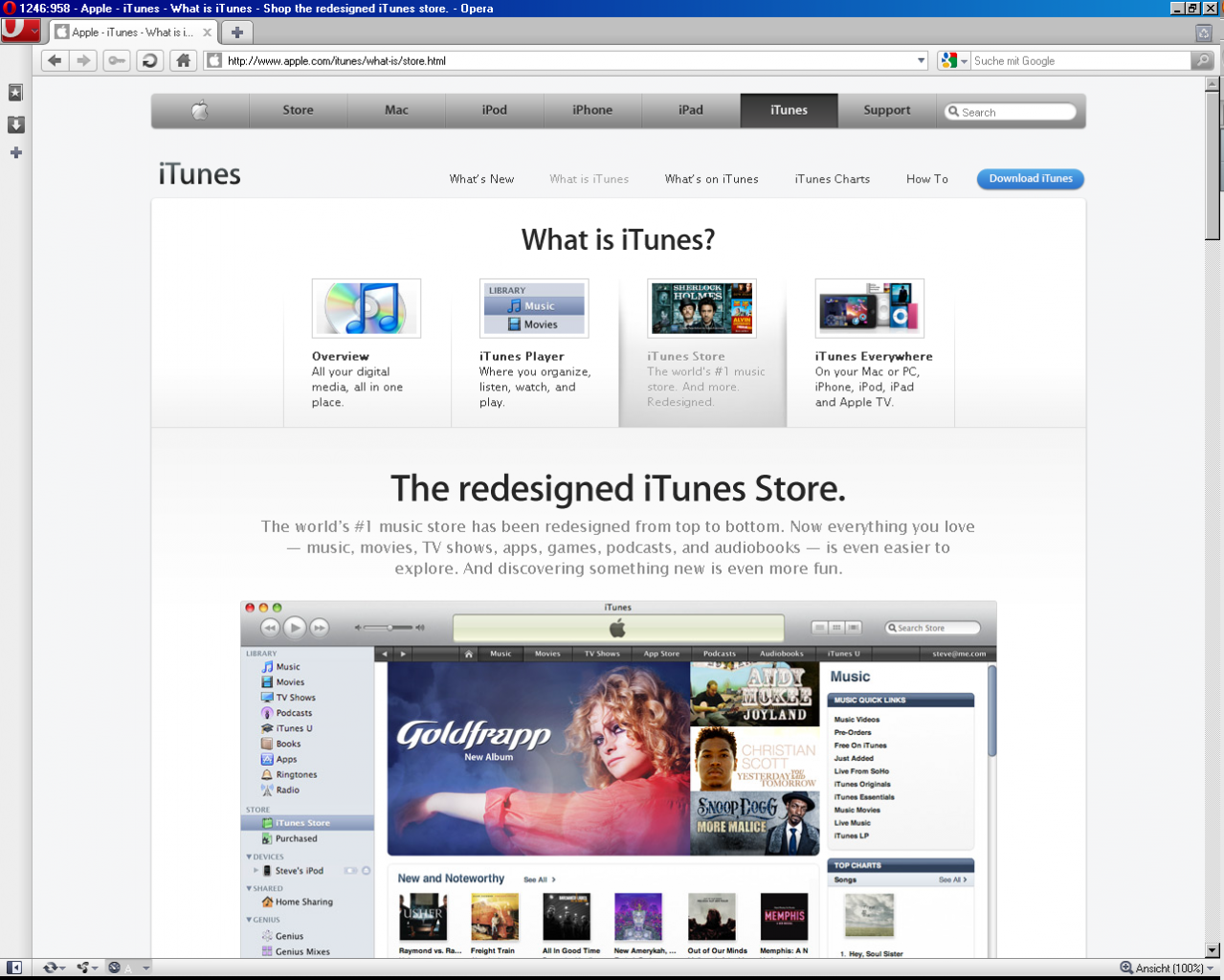Image resolution: width=1224 pixels, height=980 pixels.
Task: Open the iTunes Player section heading
Action: pos(522,356)
